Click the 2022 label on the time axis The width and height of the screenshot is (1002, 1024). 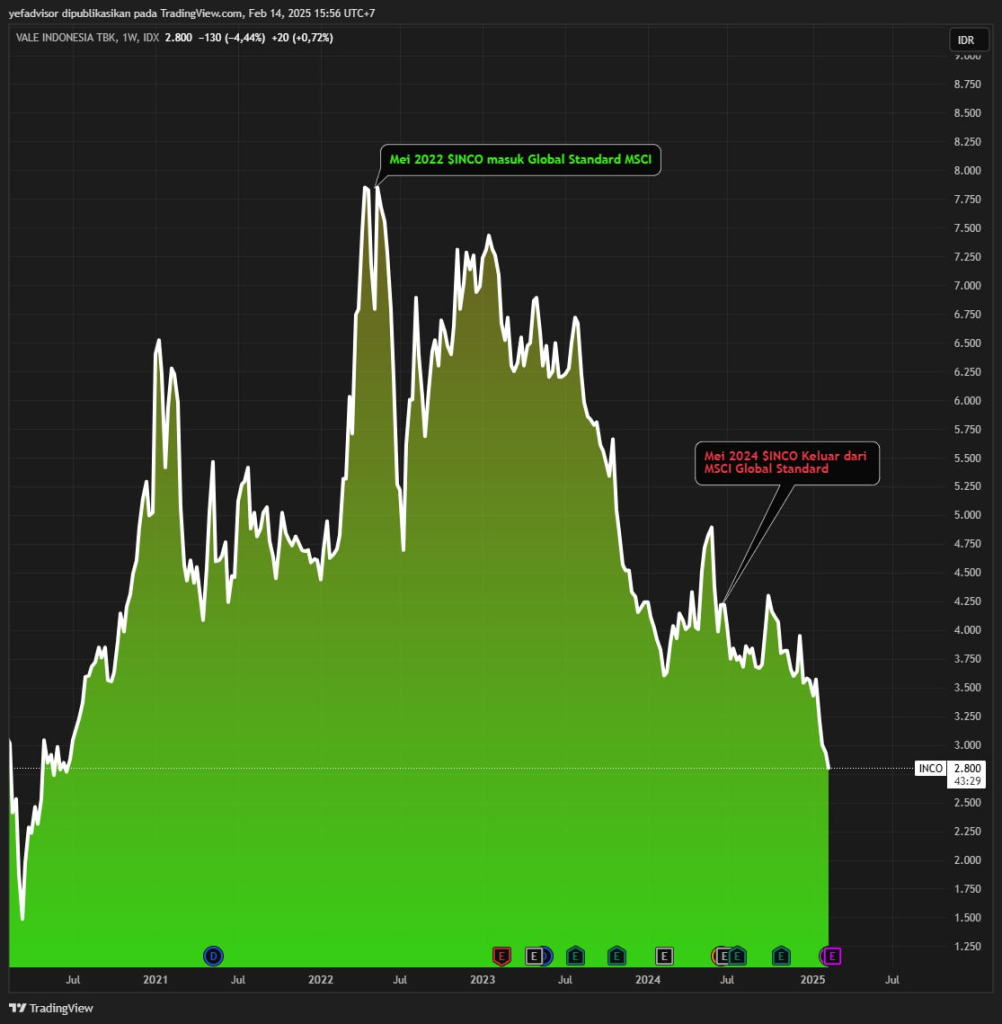coord(321,980)
